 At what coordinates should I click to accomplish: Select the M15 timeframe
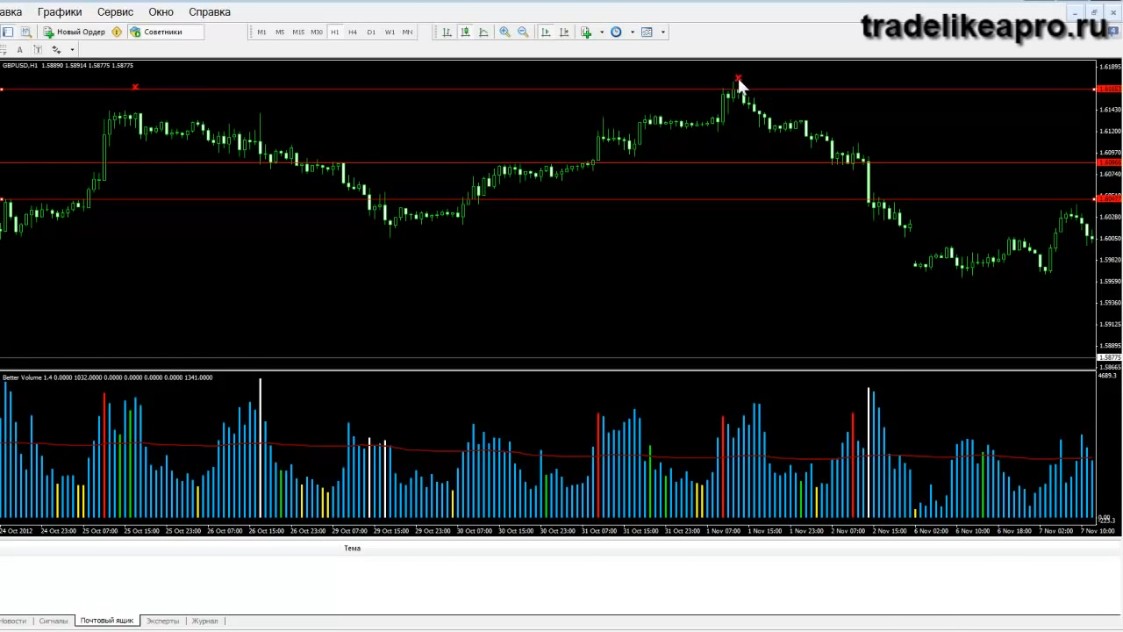tap(298, 32)
